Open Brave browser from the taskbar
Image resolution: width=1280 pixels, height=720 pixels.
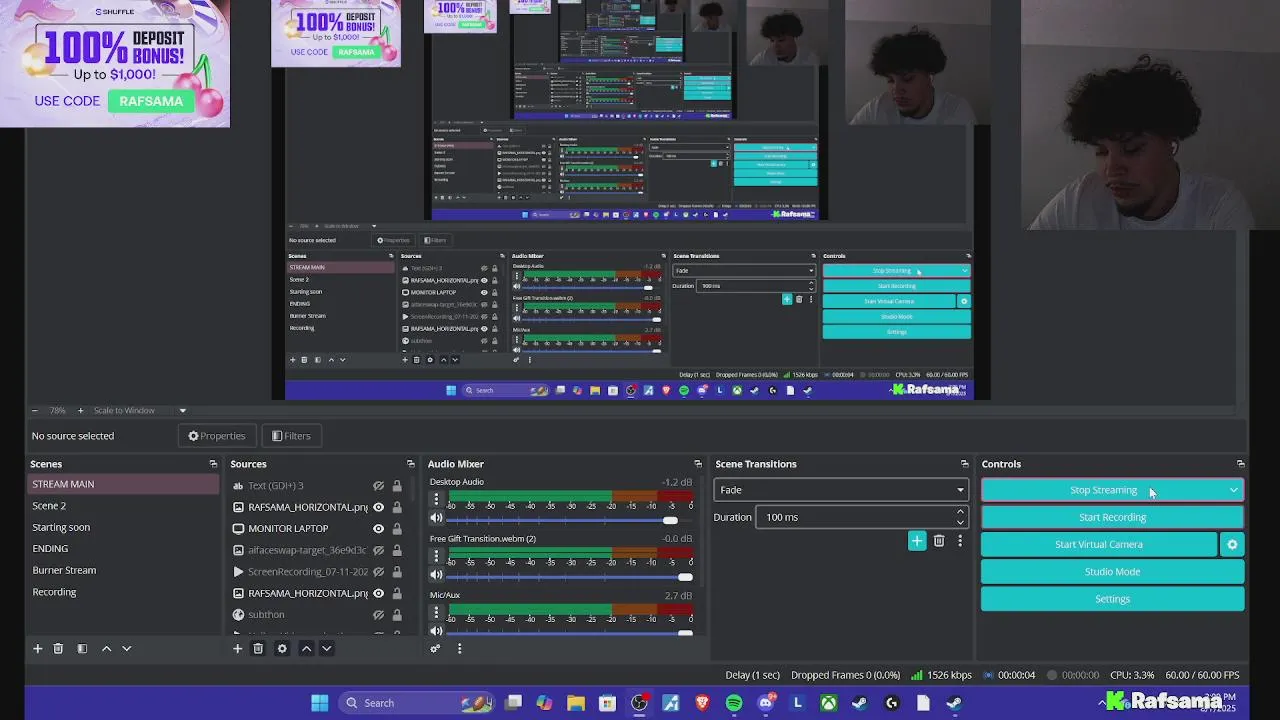click(702, 703)
